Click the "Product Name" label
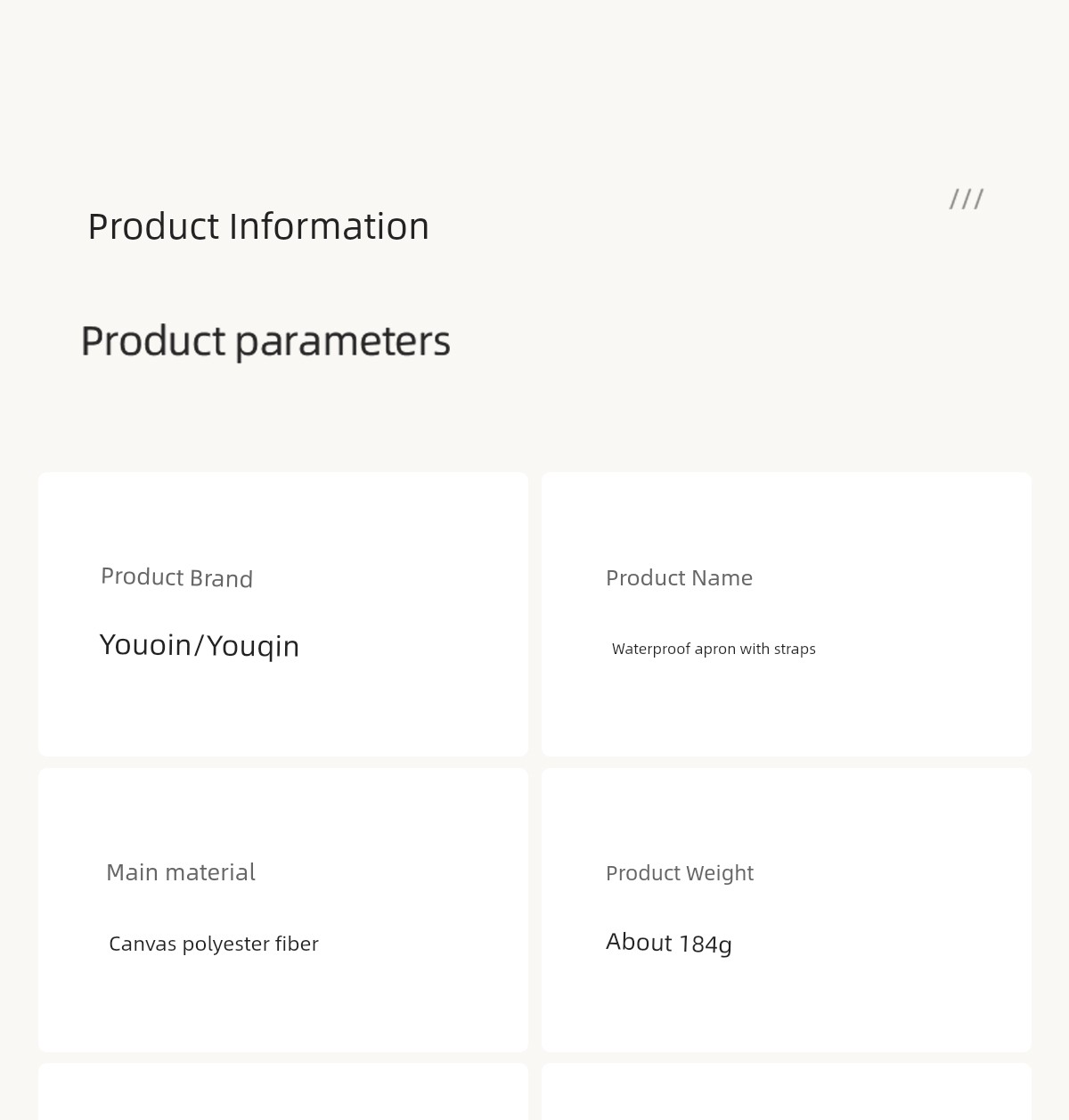 tap(679, 578)
